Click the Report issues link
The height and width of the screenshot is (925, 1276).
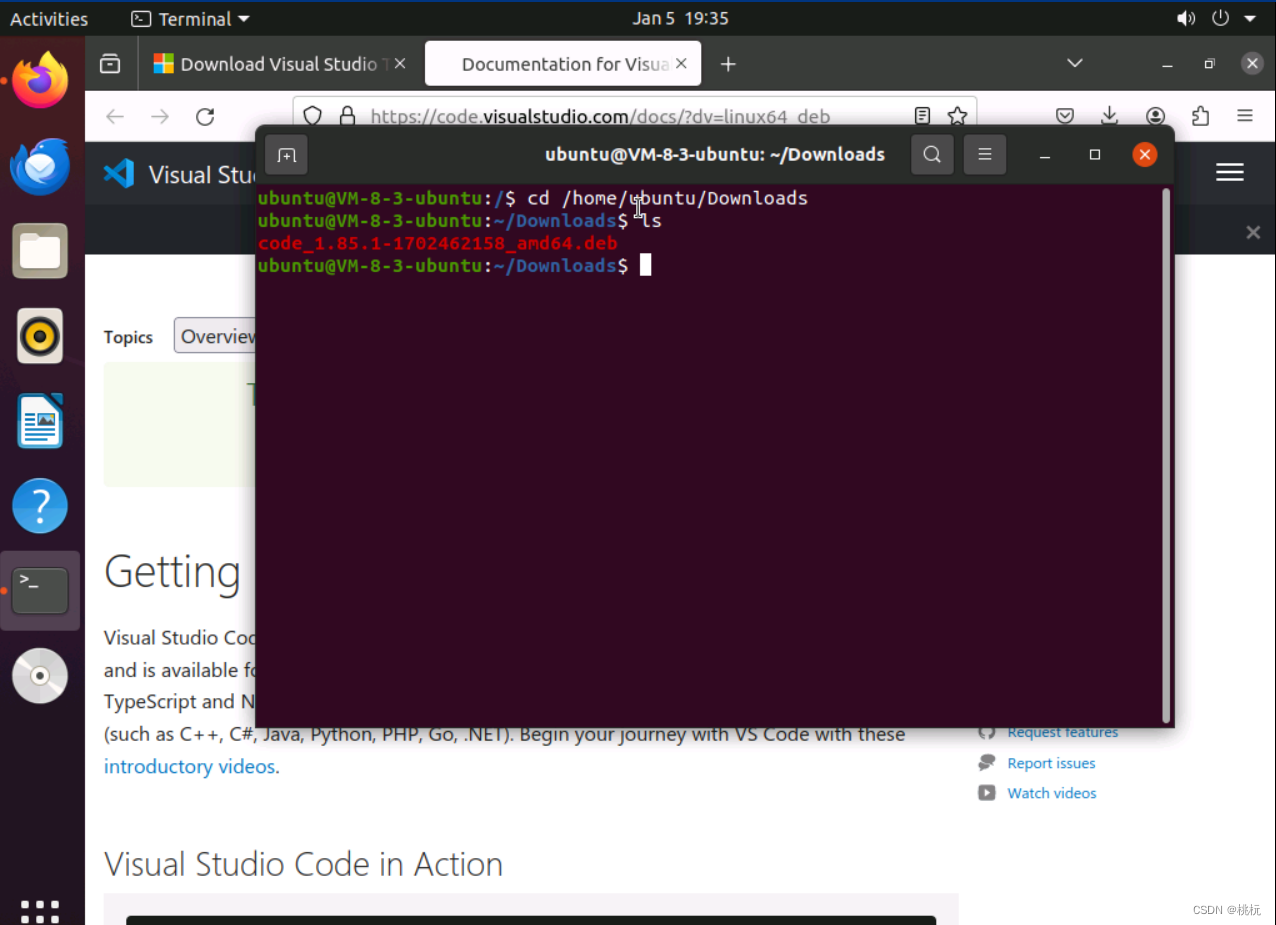point(1049,763)
